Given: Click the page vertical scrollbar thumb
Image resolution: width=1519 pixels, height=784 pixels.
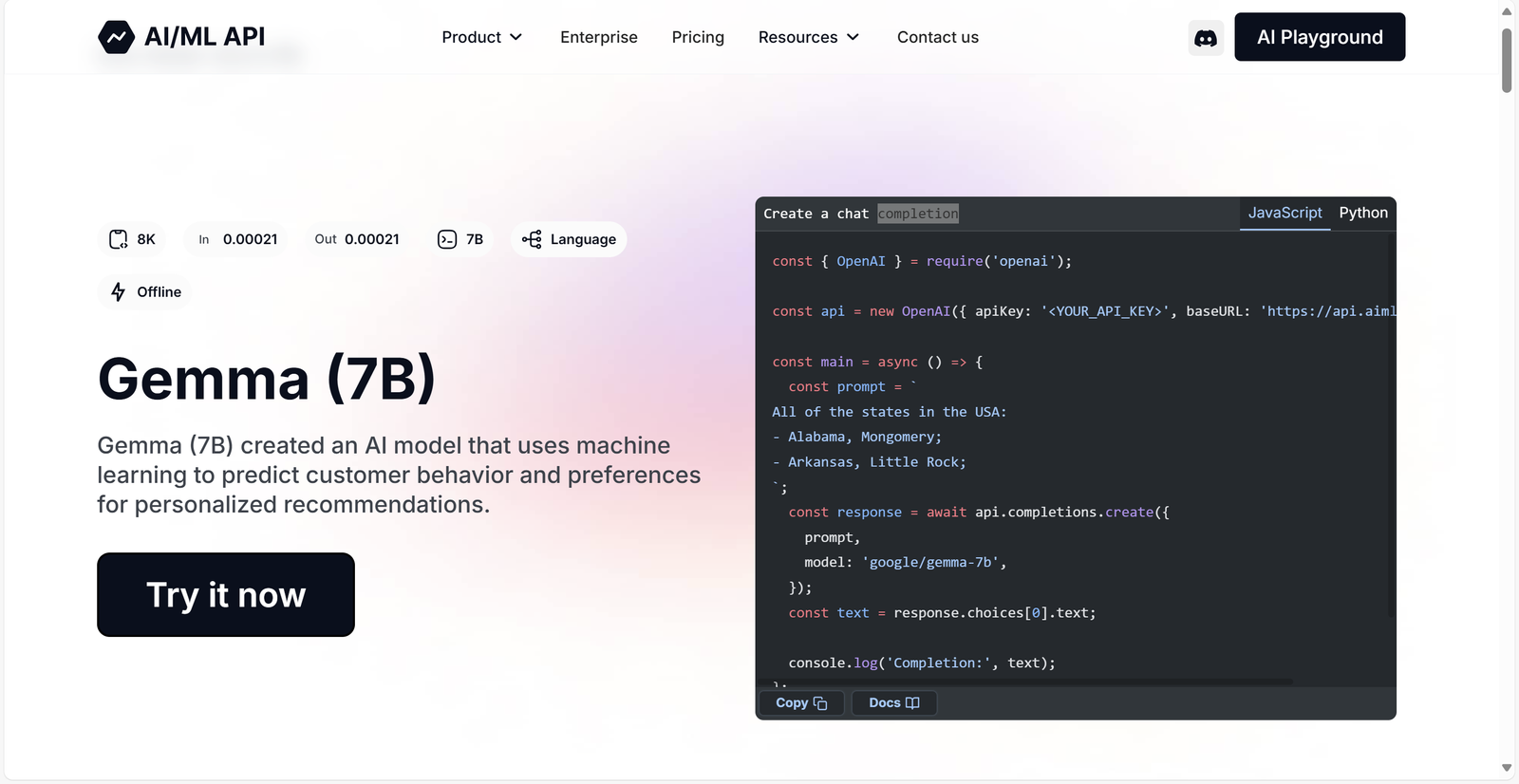Looking at the screenshot, I should point(1507,60).
